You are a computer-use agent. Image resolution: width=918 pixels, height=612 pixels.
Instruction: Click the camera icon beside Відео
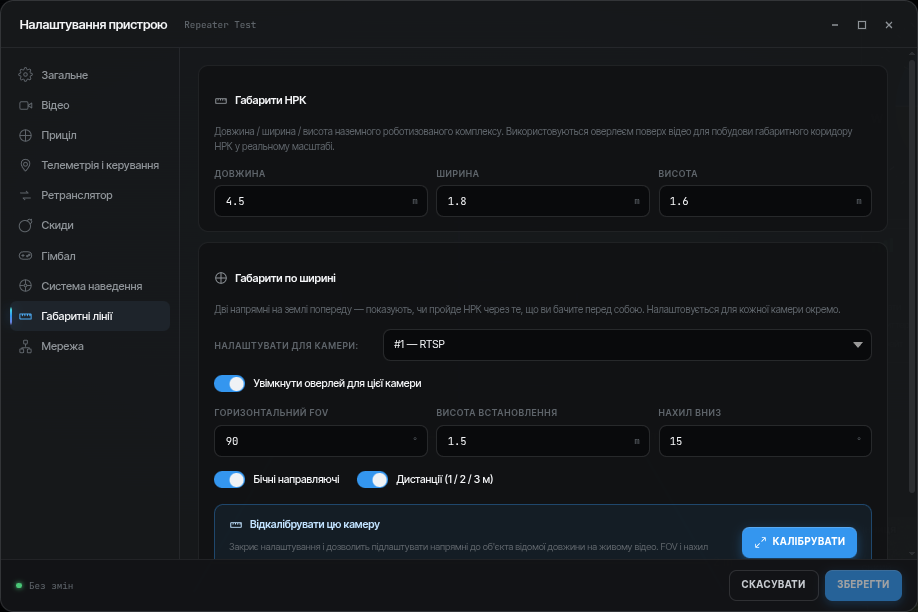[x=25, y=105]
